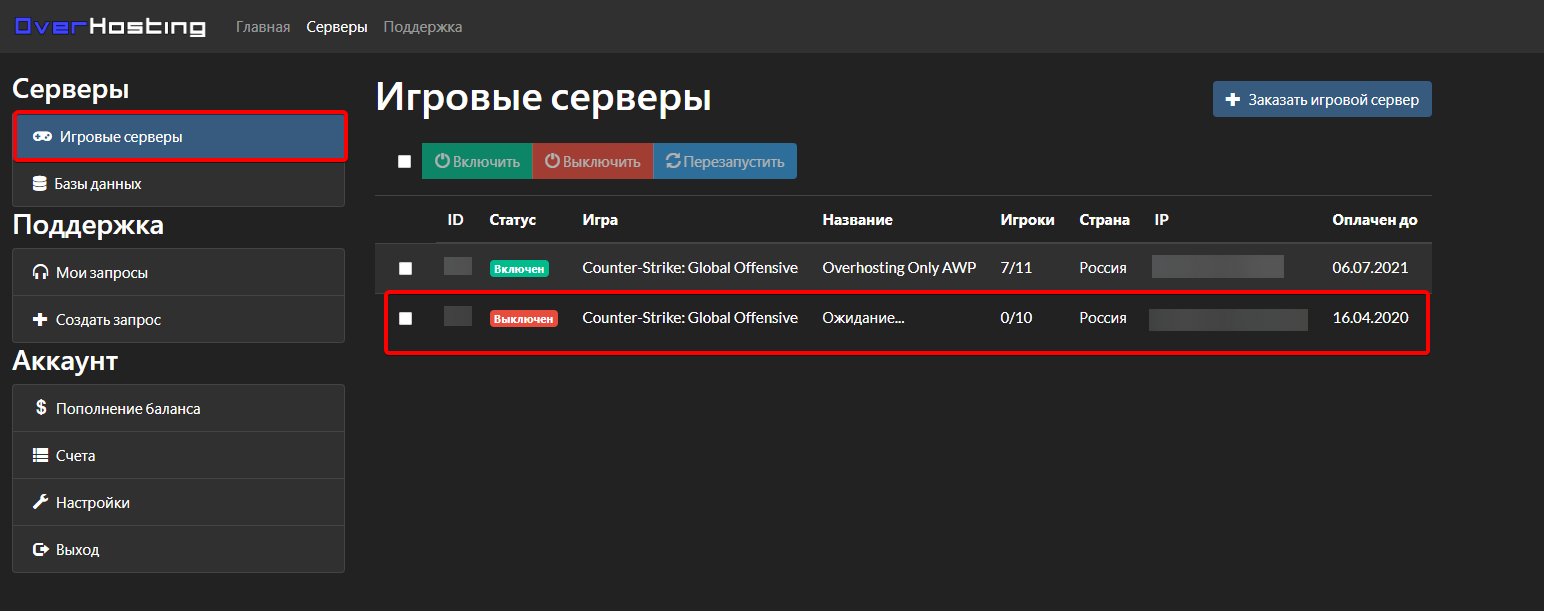
Task: Click Counter-Strike game in Выключен row
Action: 690,317
